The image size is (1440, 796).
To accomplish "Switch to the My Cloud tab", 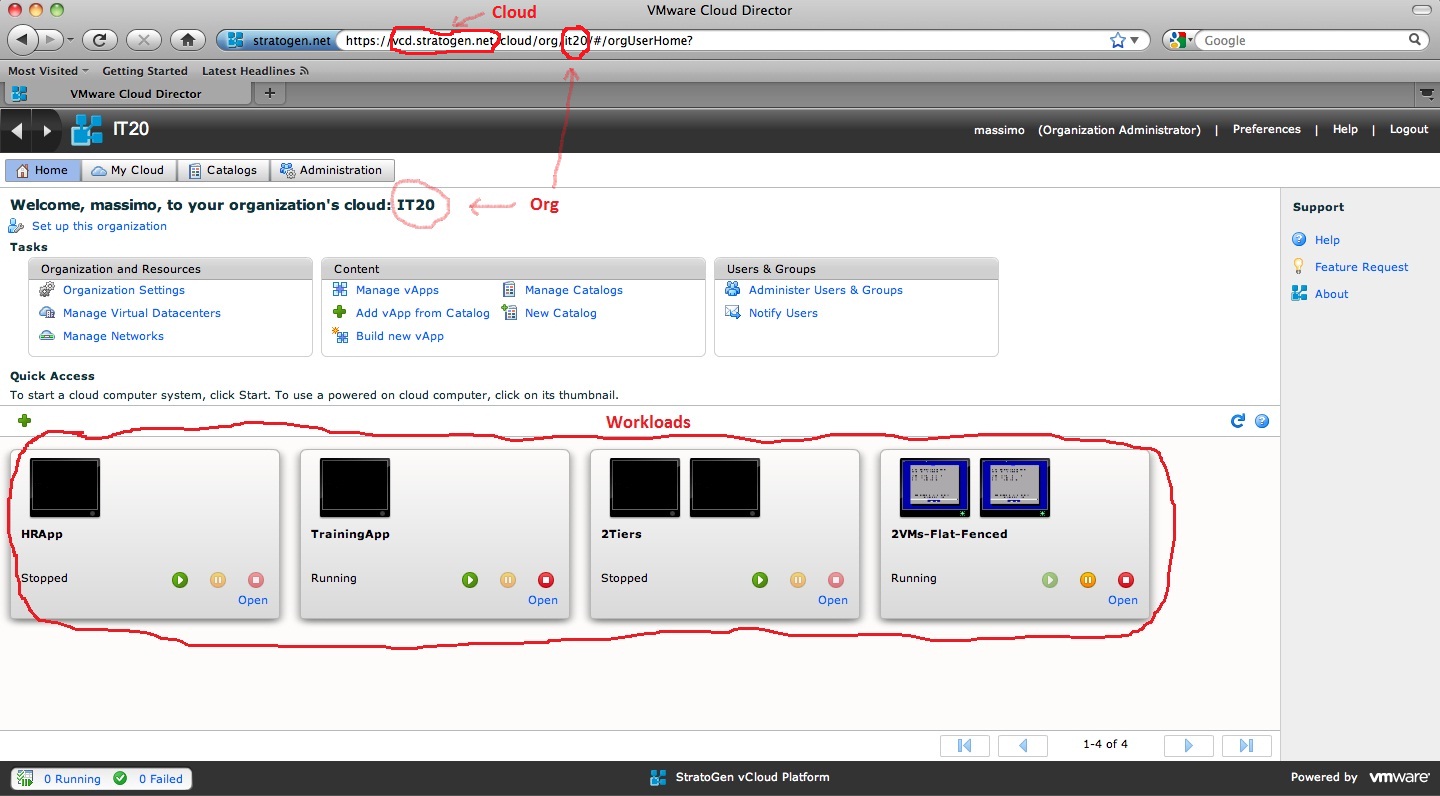I will [128, 170].
